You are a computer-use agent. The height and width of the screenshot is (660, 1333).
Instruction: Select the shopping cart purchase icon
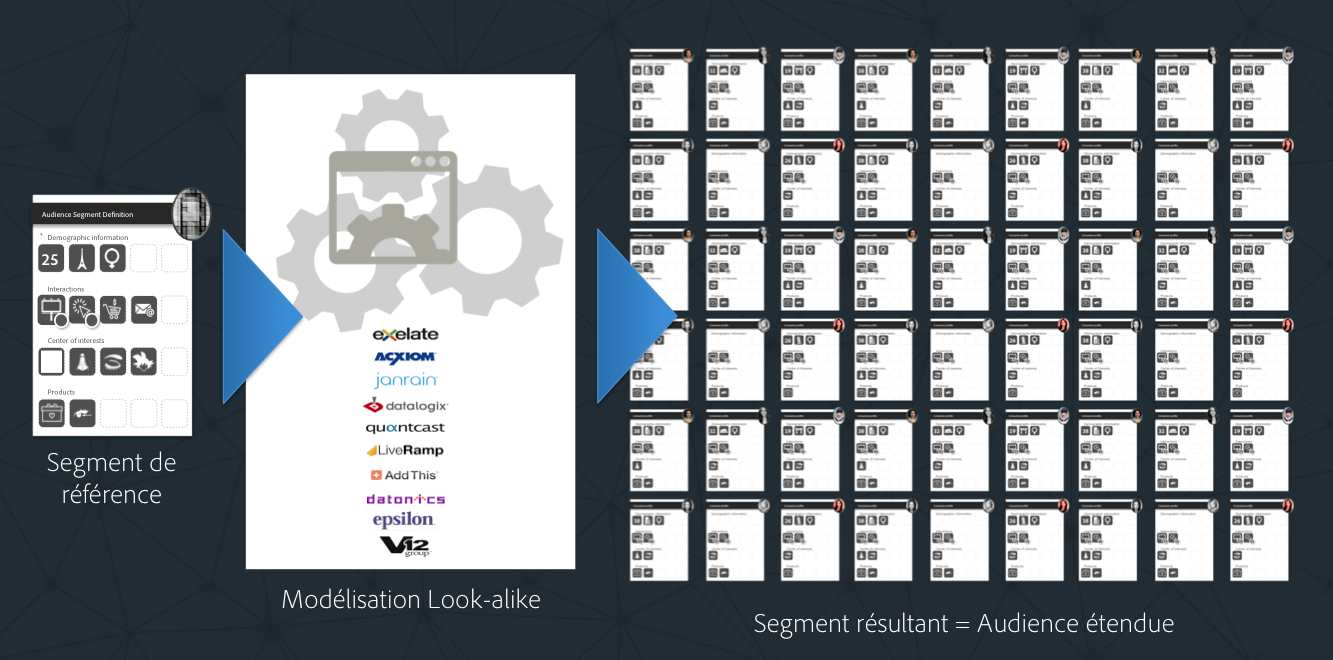113,310
